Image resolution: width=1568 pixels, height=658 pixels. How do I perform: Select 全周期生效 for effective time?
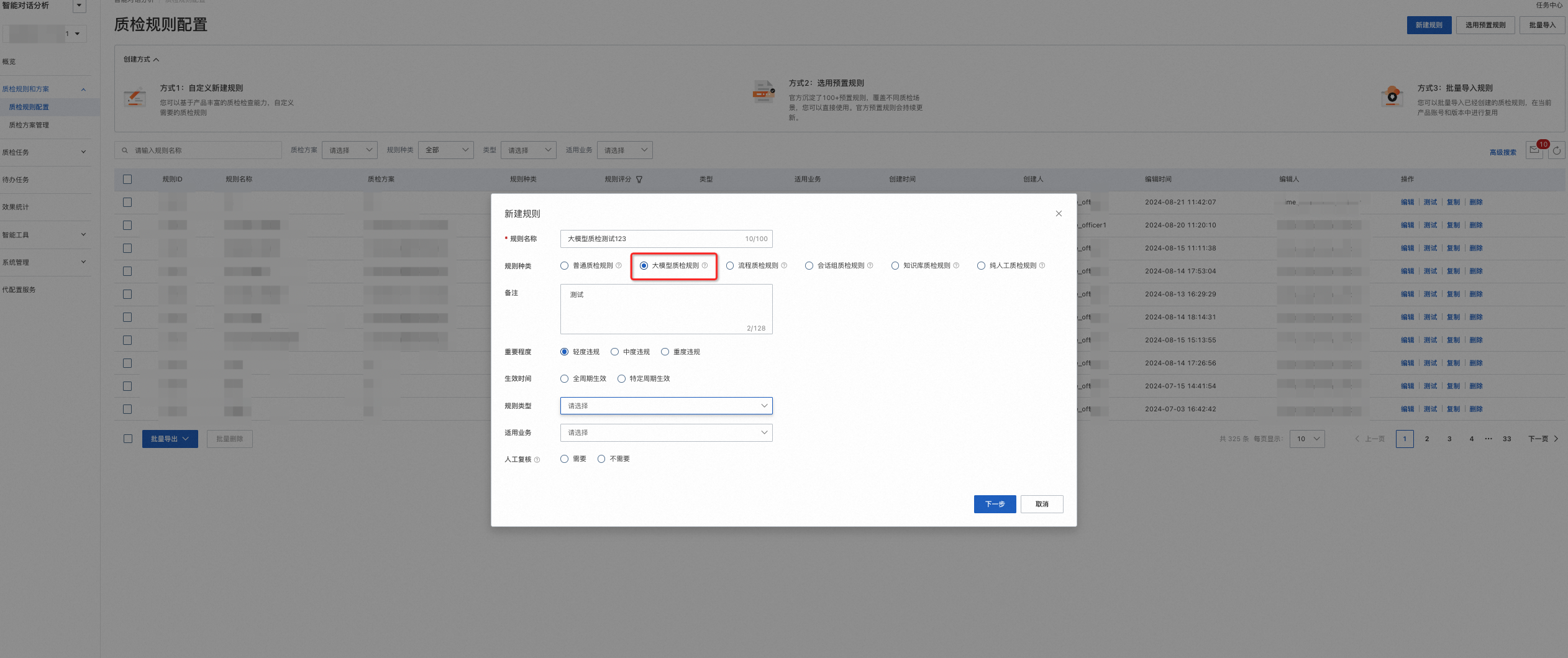(564, 378)
